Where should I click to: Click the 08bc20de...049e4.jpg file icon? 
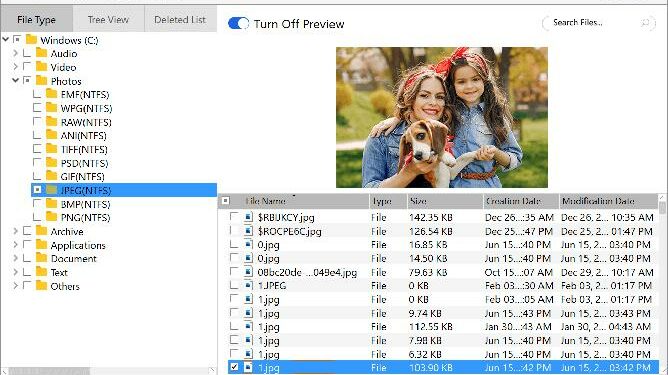tap(248, 272)
